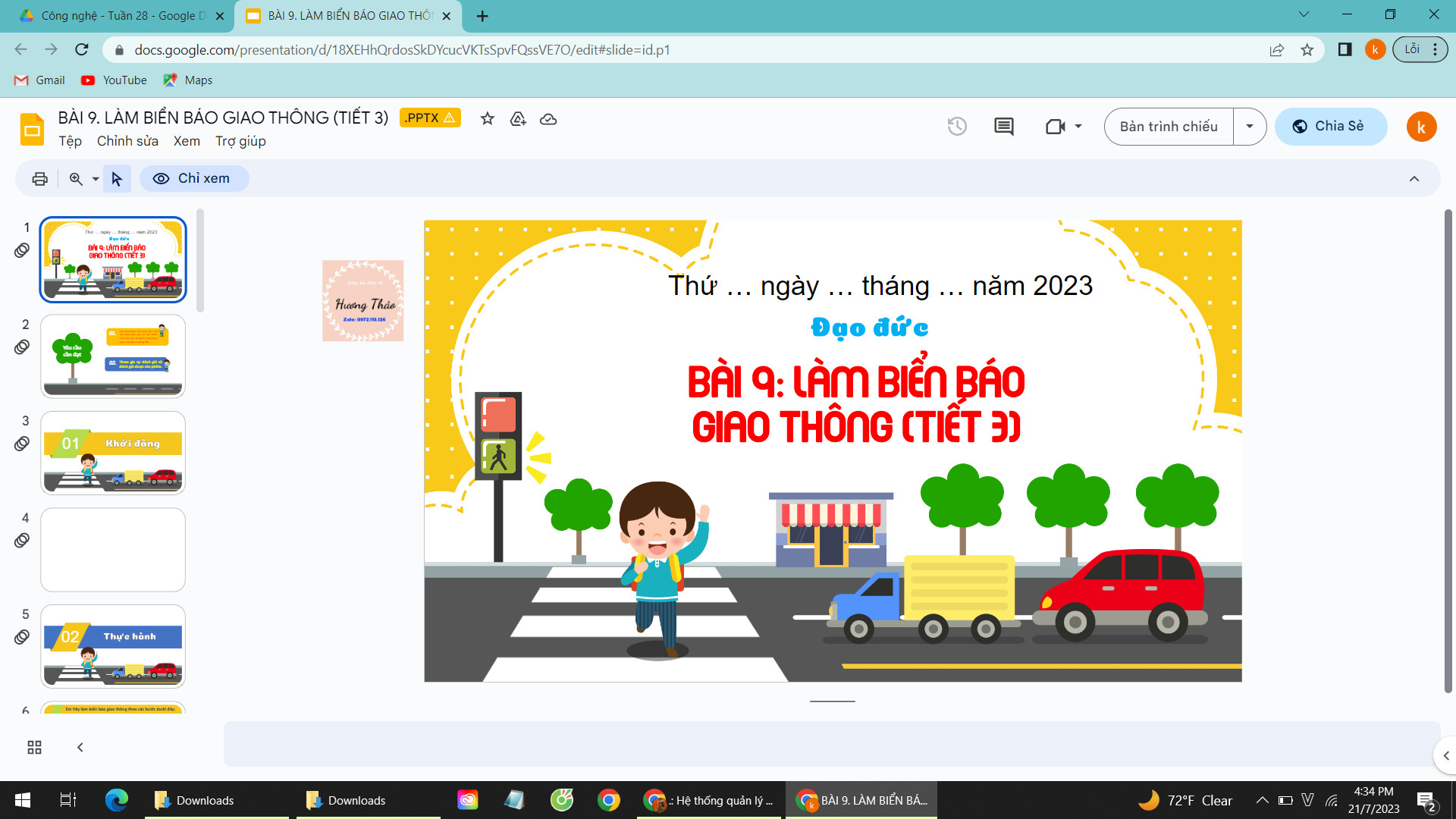Open Chrome tab search dropdown
Viewport: 1456px width, 819px height.
tap(1304, 14)
